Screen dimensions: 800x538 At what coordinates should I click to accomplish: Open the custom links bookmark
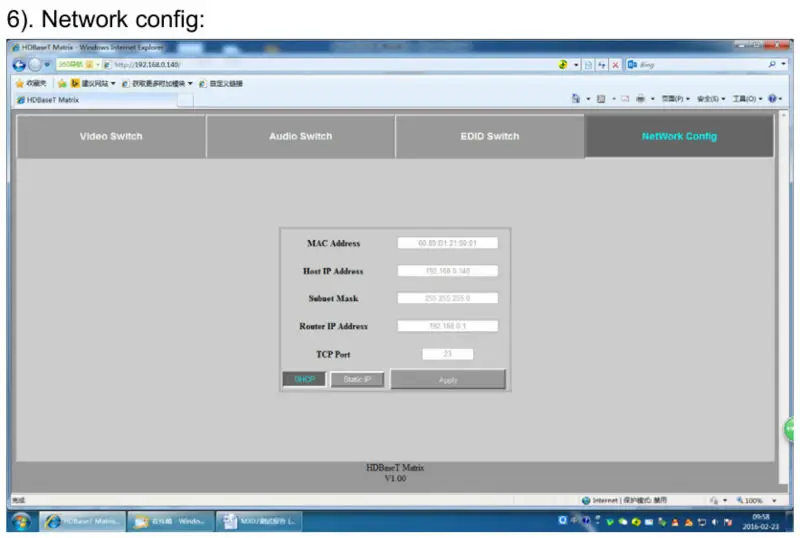tap(221, 83)
